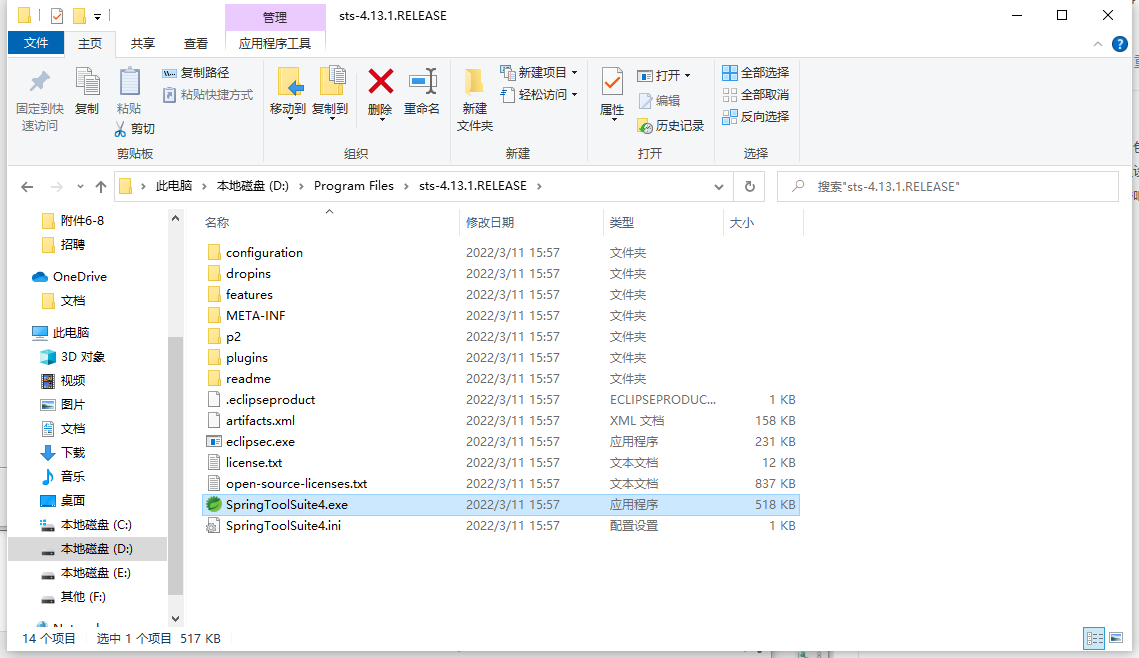Open the File (文件) tab

[36, 43]
